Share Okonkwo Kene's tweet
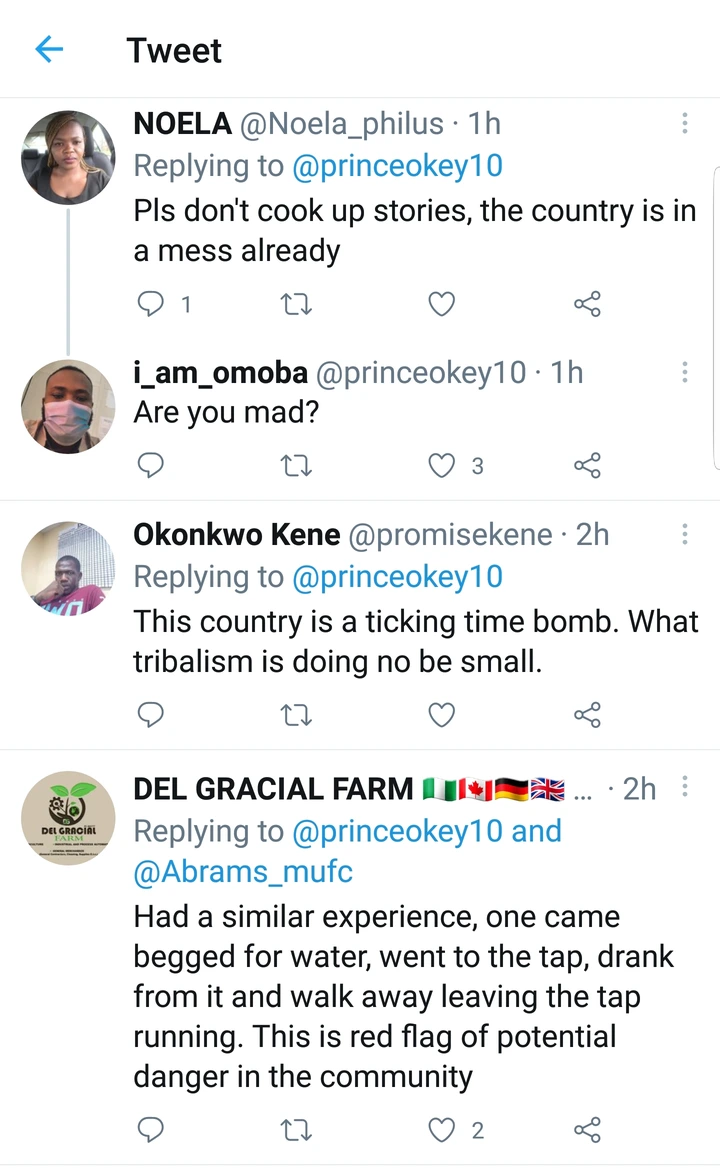 point(587,714)
